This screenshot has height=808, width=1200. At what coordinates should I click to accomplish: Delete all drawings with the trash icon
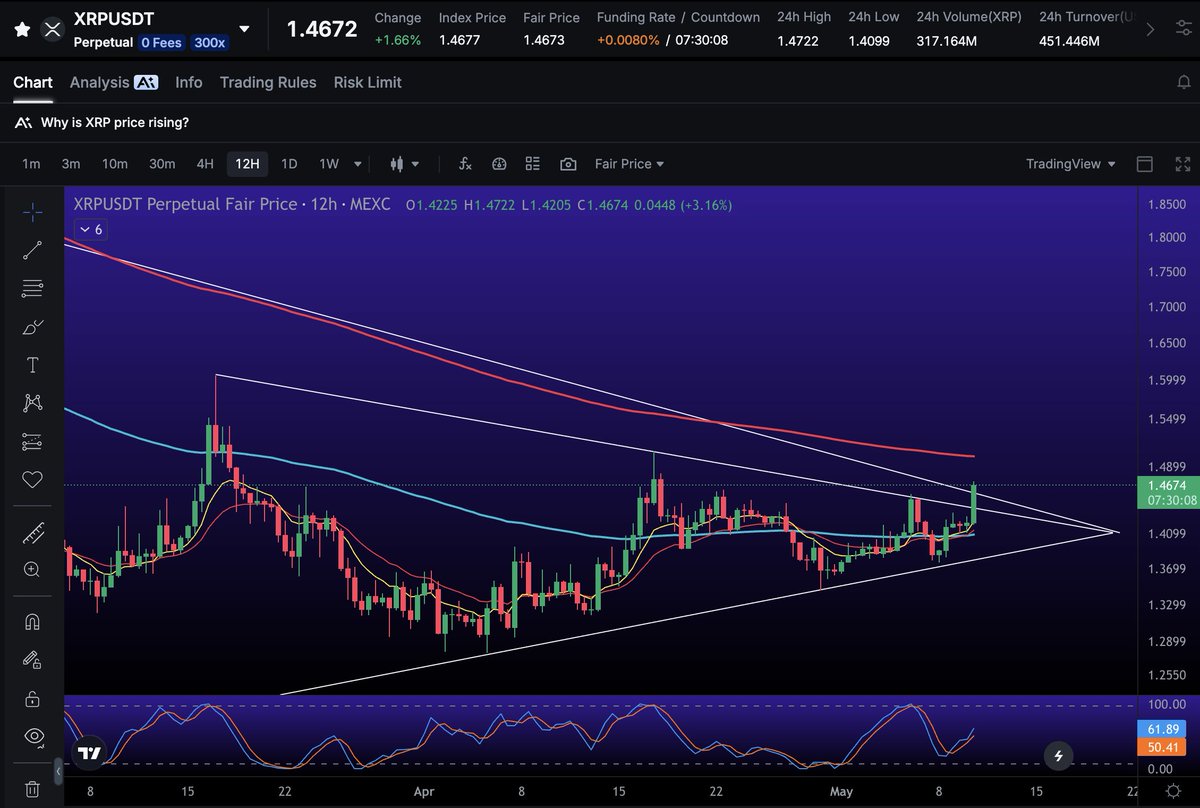pyautogui.click(x=32, y=789)
